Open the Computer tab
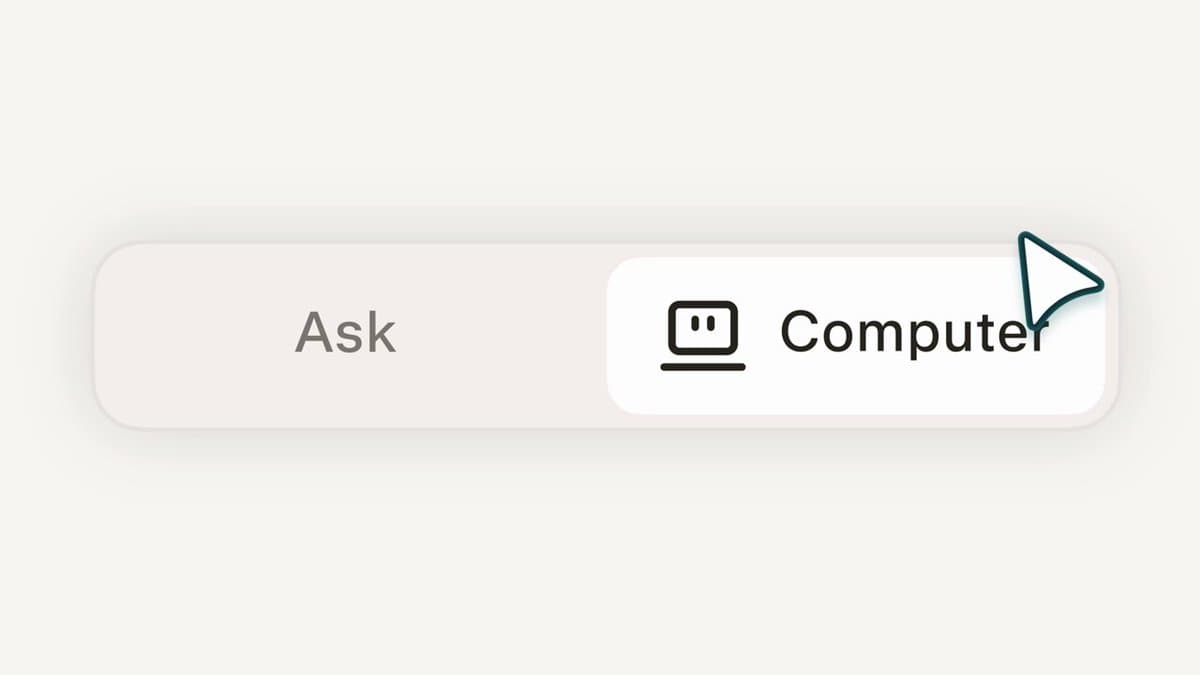Viewport: 1200px width, 675px height. pos(855,335)
